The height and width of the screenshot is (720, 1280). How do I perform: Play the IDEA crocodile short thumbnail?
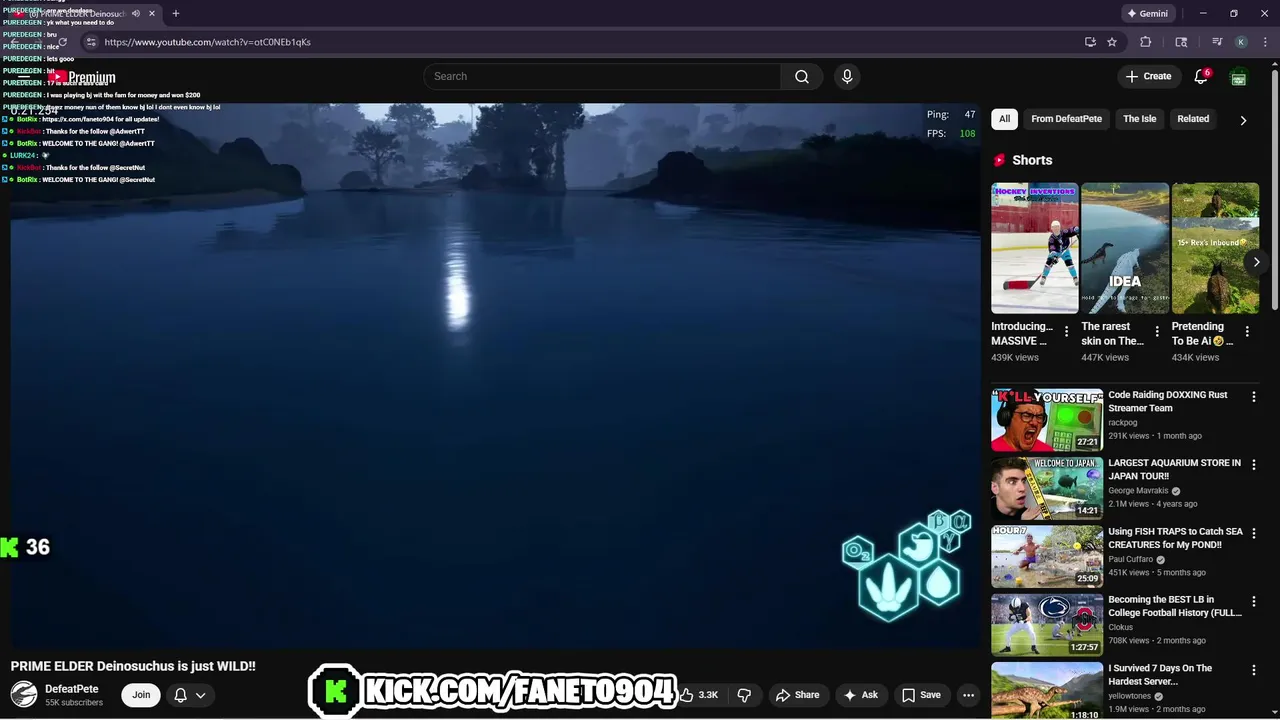[1125, 248]
